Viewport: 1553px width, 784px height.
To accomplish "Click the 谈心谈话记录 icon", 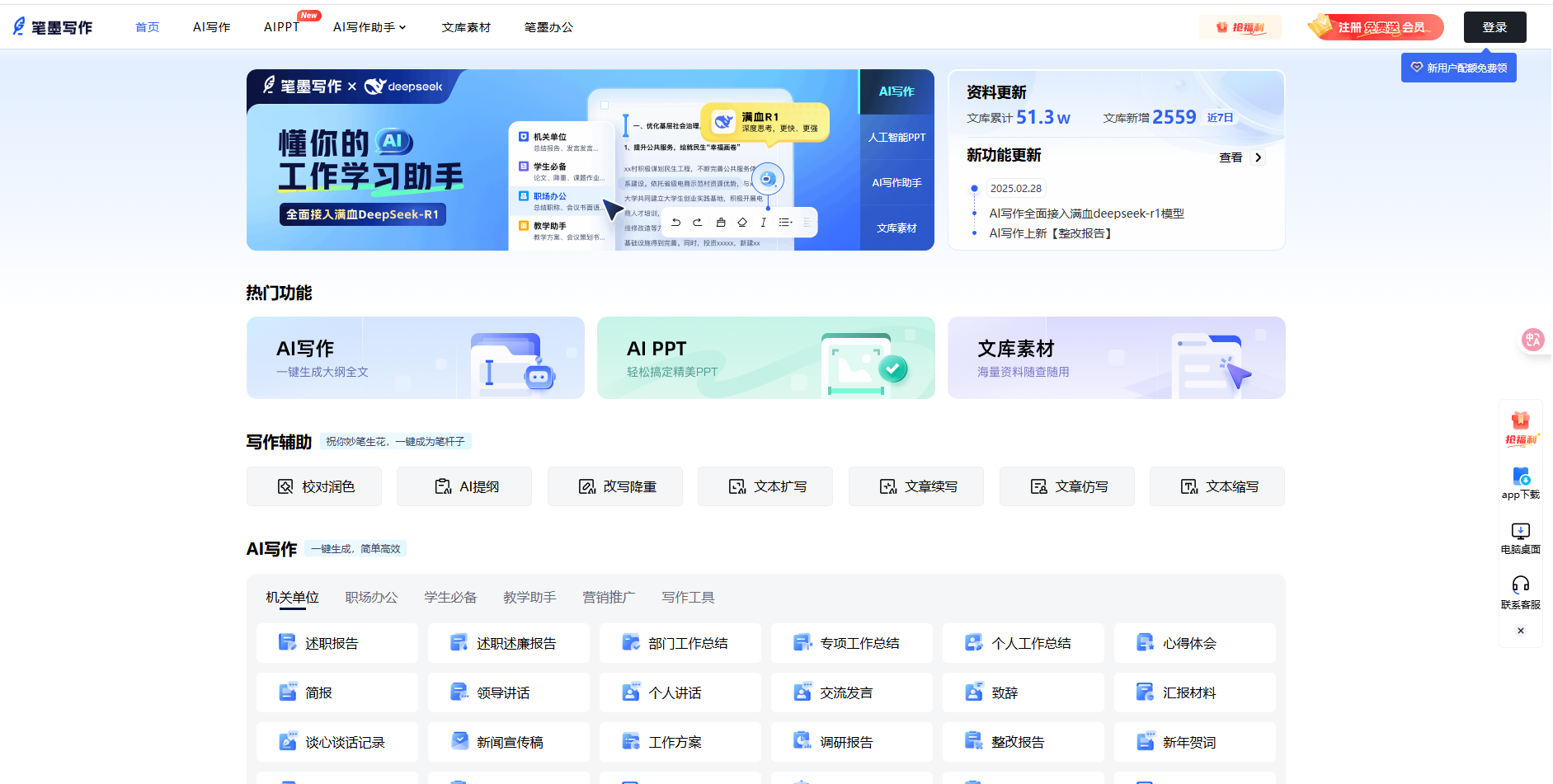I will (287, 741).
